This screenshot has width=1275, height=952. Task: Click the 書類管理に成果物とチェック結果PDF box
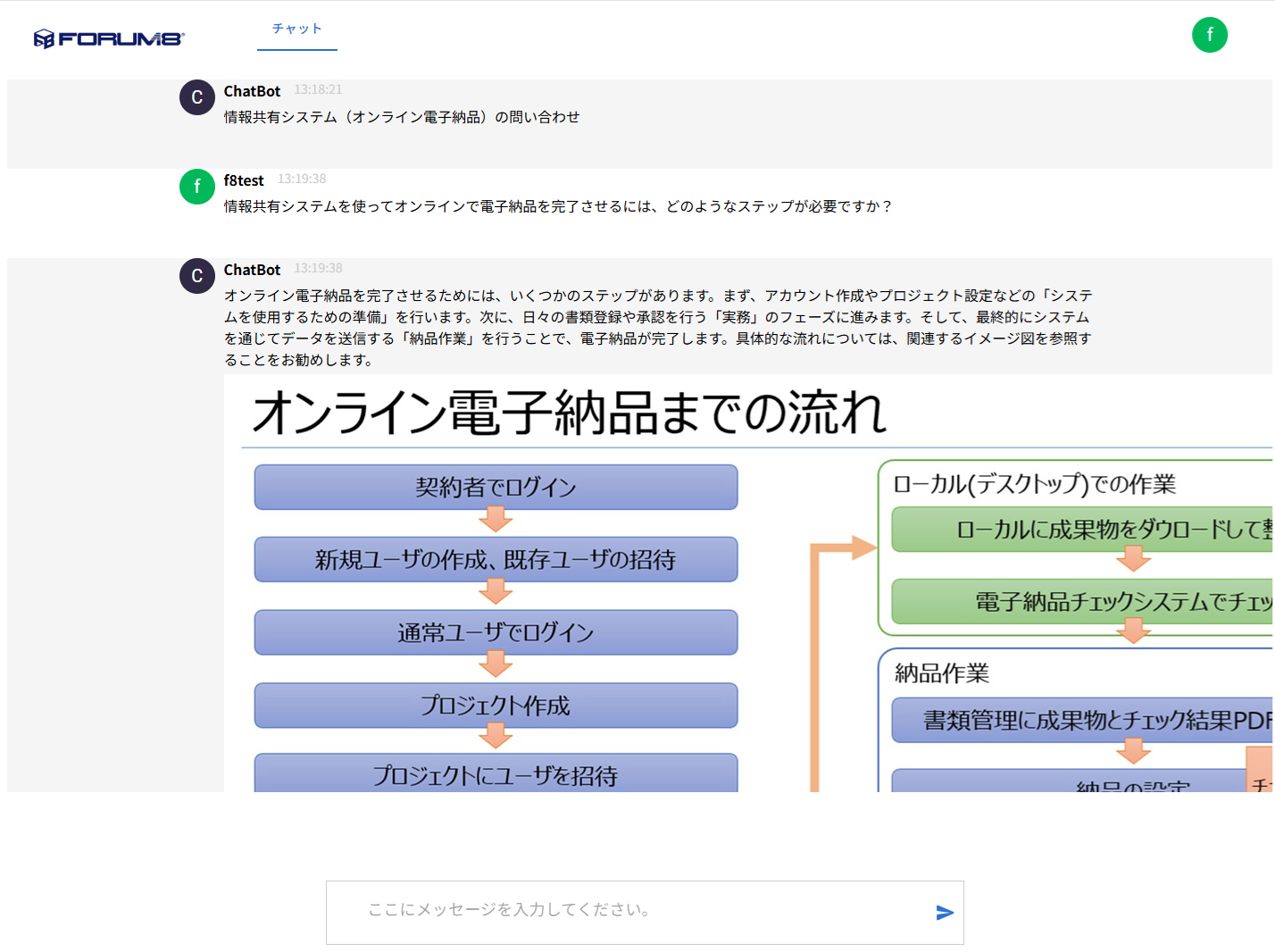[x=1082, y=720]
